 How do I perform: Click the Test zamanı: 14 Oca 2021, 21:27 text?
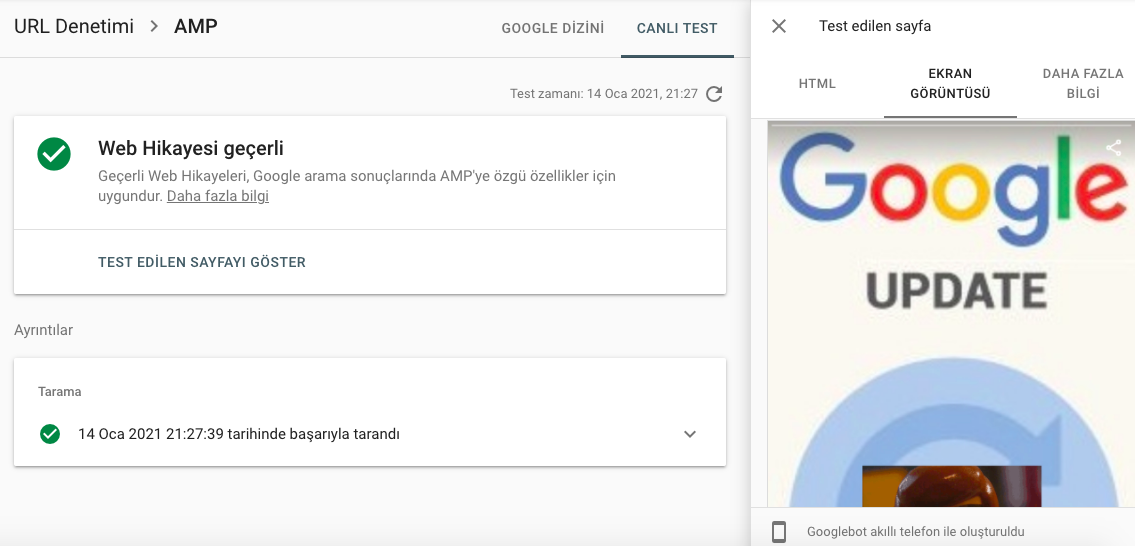click(604, 93)
